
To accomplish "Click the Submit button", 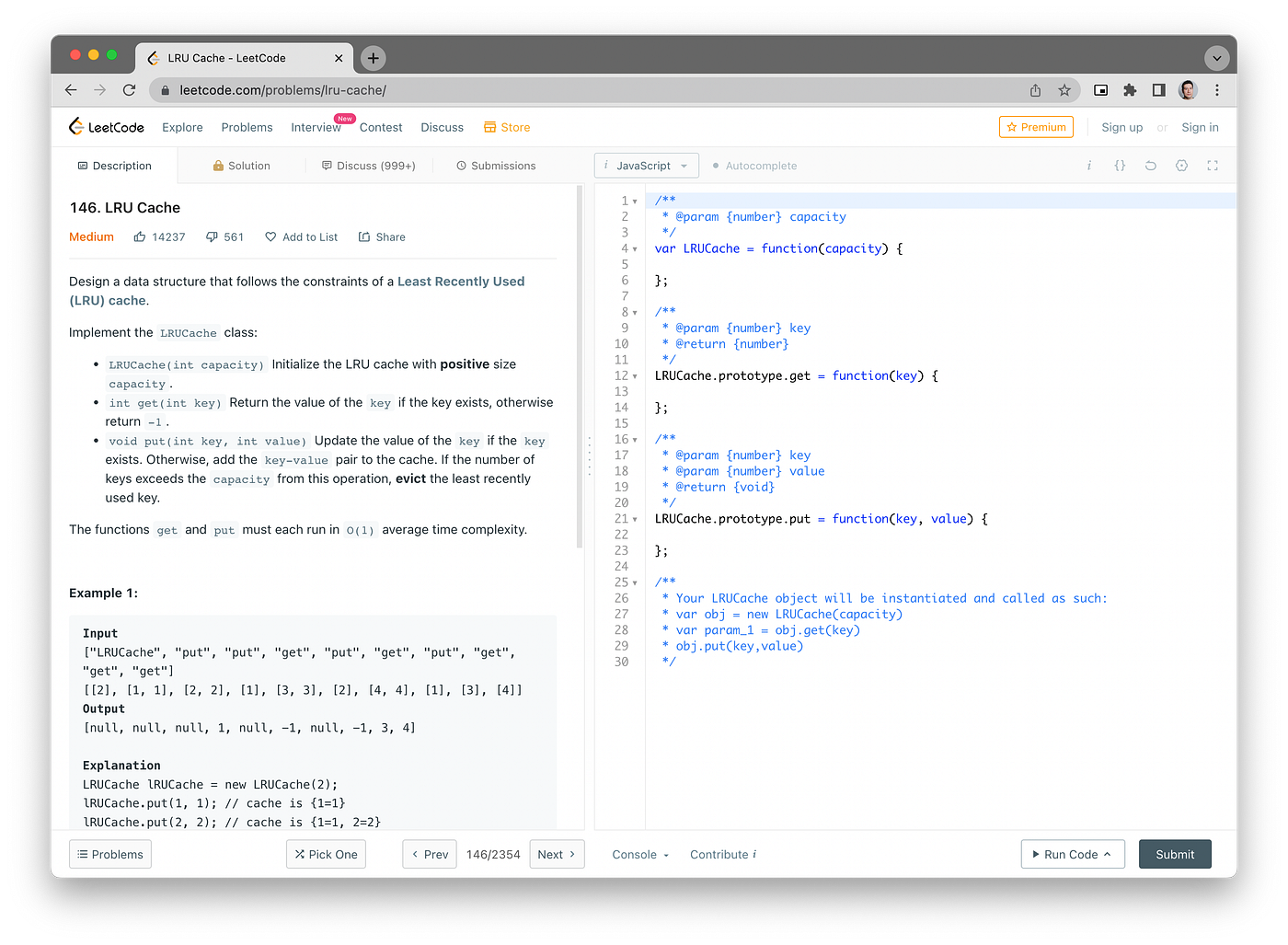I will click(x=1175, y=854).
